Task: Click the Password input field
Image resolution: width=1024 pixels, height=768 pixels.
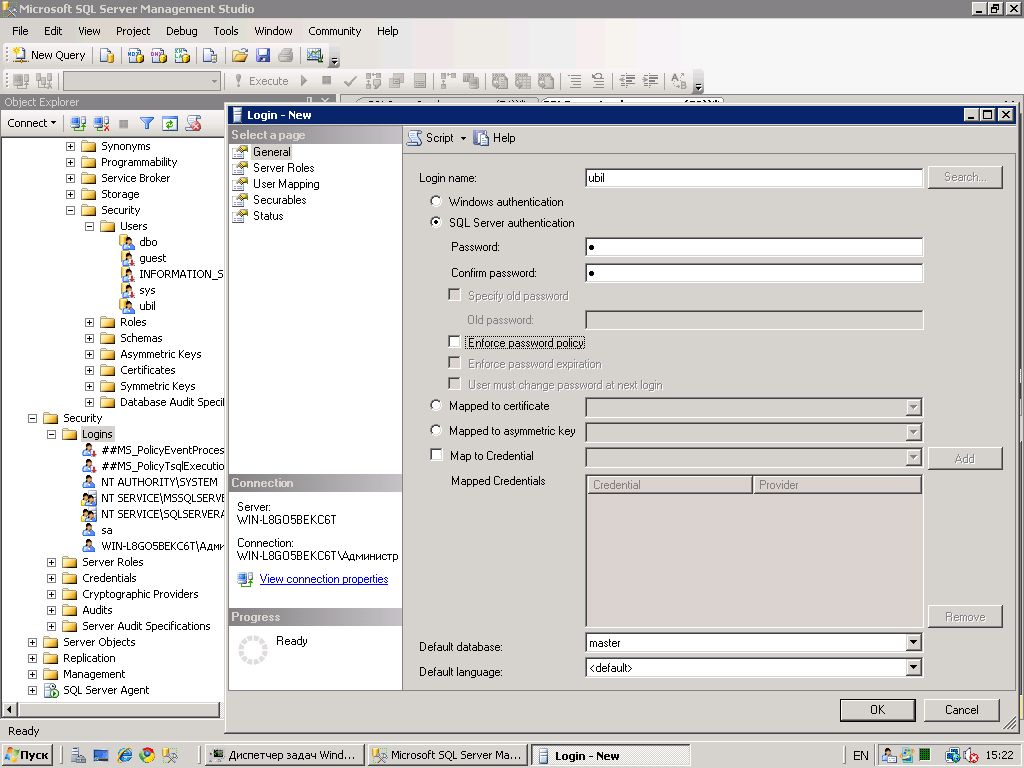Action: 754,247
